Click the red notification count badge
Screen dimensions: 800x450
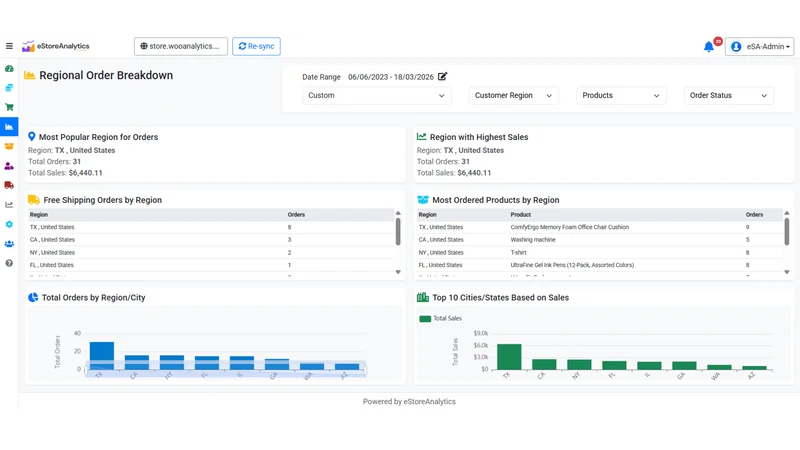click(x=718, y=41)
